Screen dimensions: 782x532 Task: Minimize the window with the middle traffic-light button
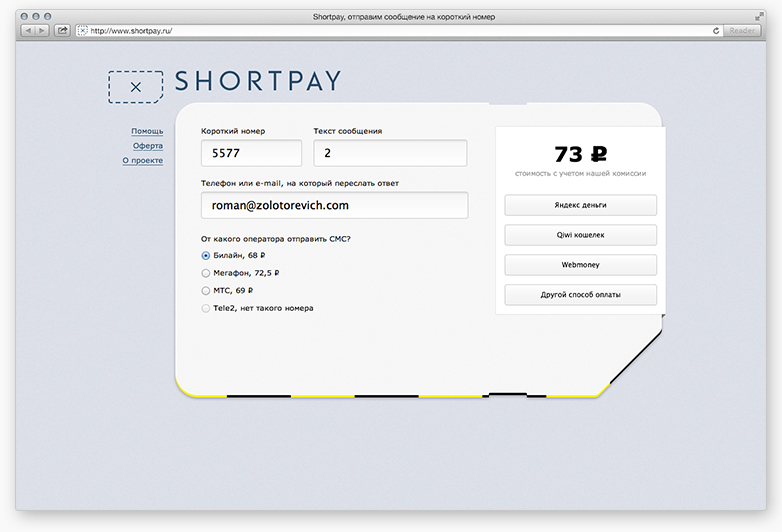click(x=36, y=16)
